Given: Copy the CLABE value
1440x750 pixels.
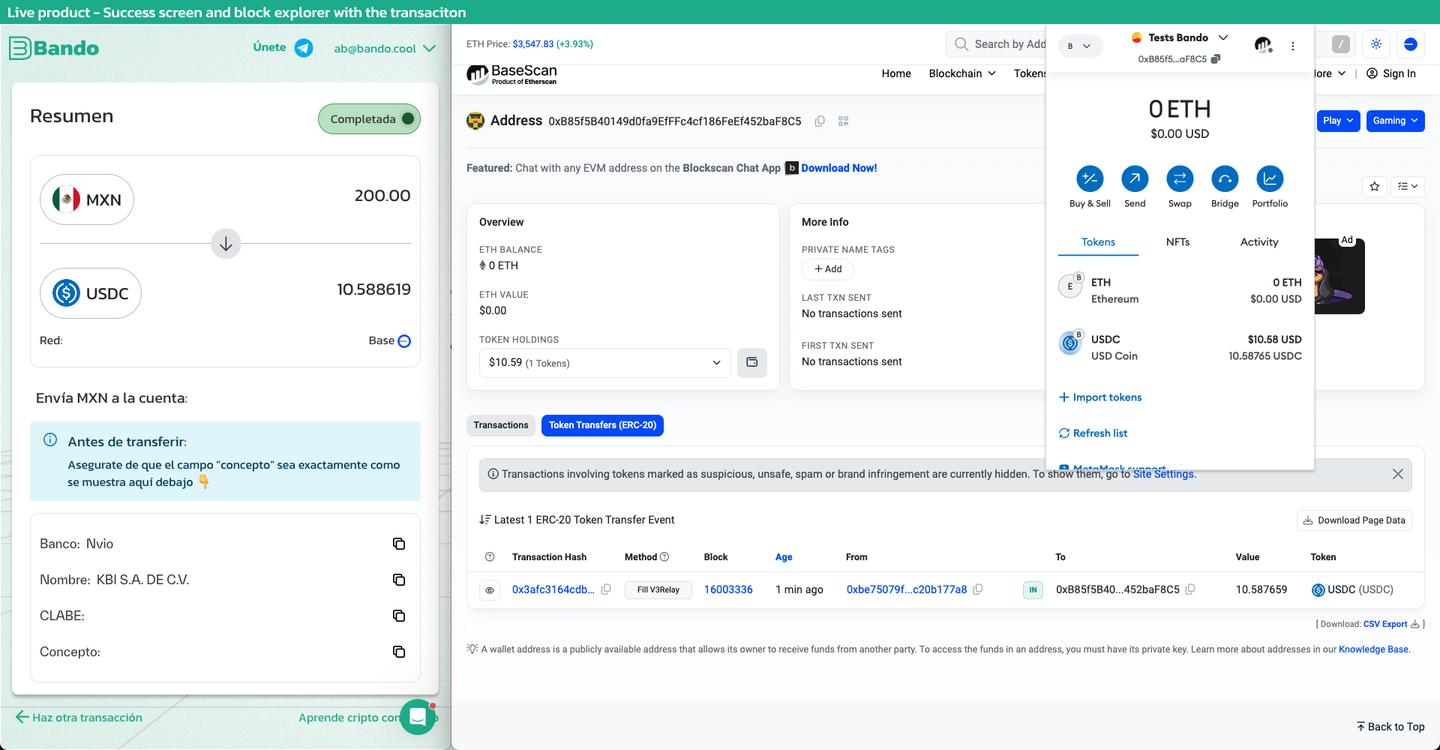Looking at the screenshot, I should tap(399, 616).
